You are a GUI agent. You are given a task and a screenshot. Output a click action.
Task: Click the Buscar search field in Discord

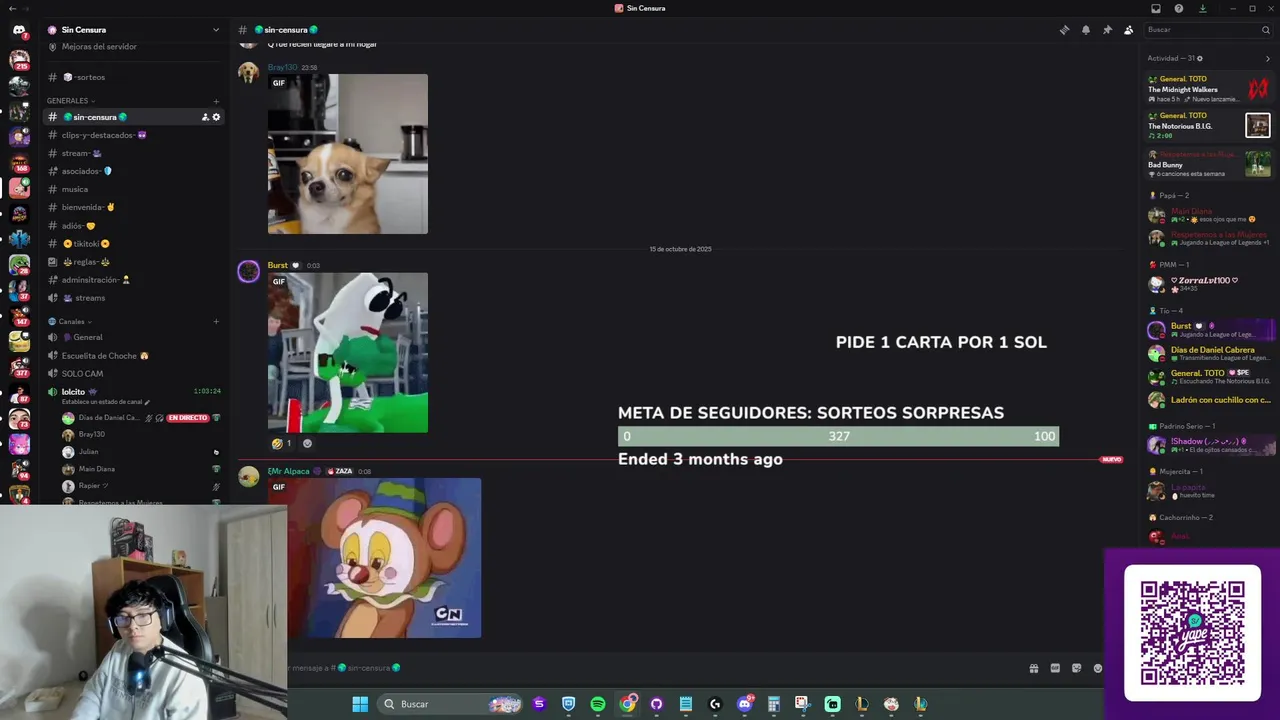click(1207, 30)
